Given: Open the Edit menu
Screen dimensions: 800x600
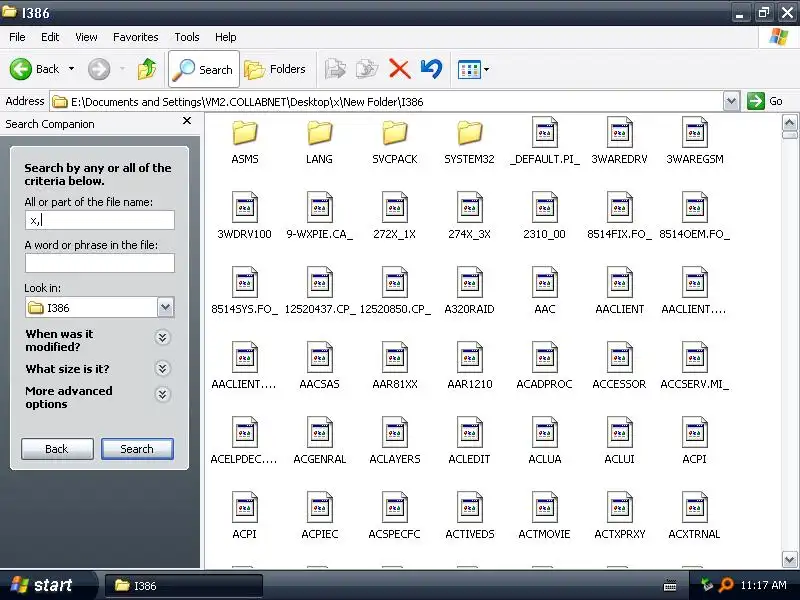Looking at the screenshot, I should [50, 37].
